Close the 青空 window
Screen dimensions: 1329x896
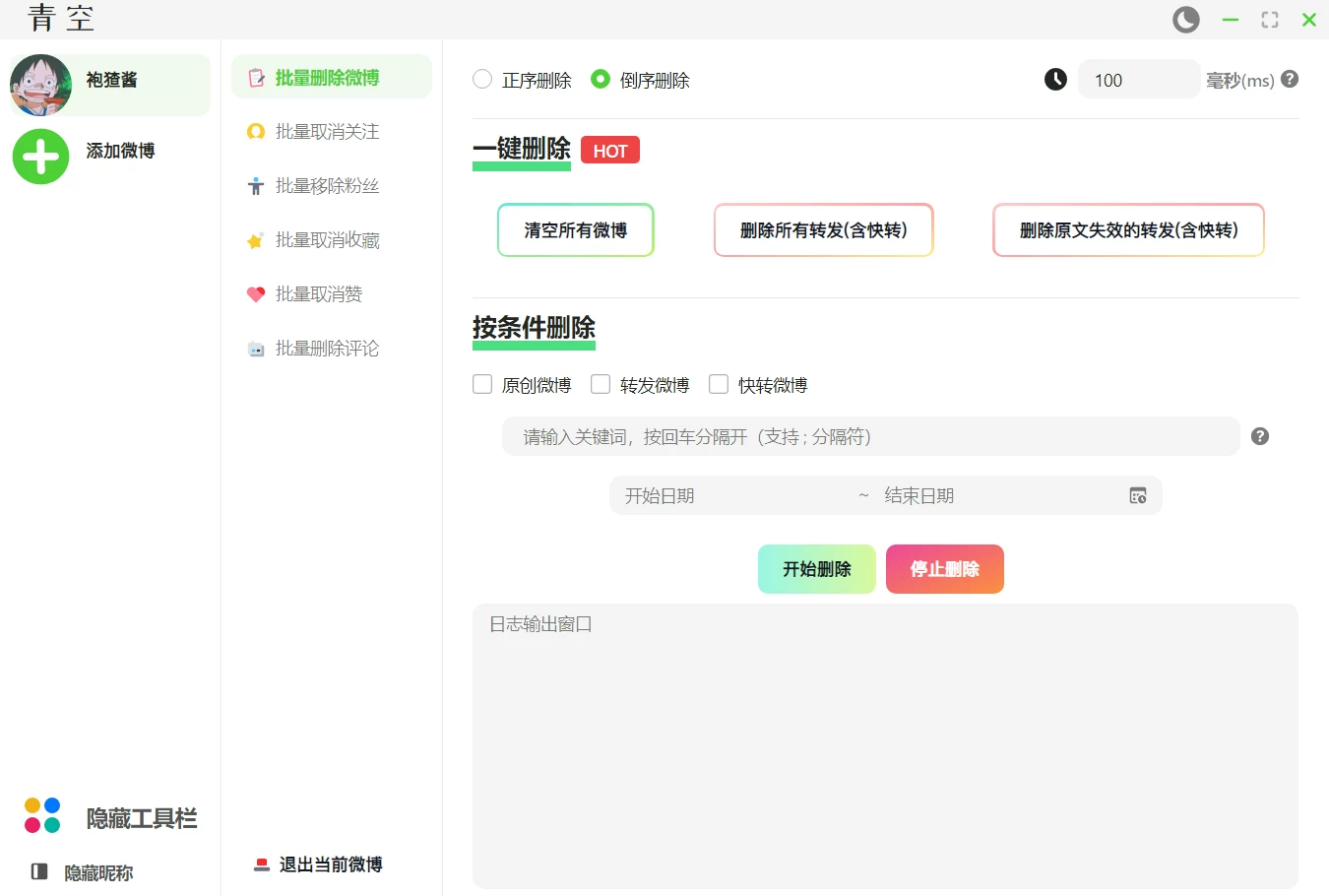tap(1309, 20)
